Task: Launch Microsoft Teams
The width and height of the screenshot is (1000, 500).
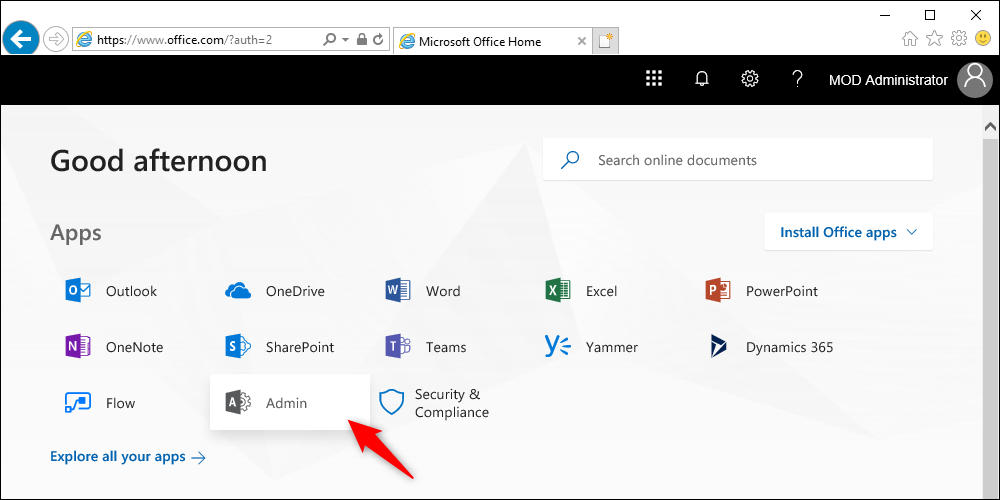Action: point(425,348)
